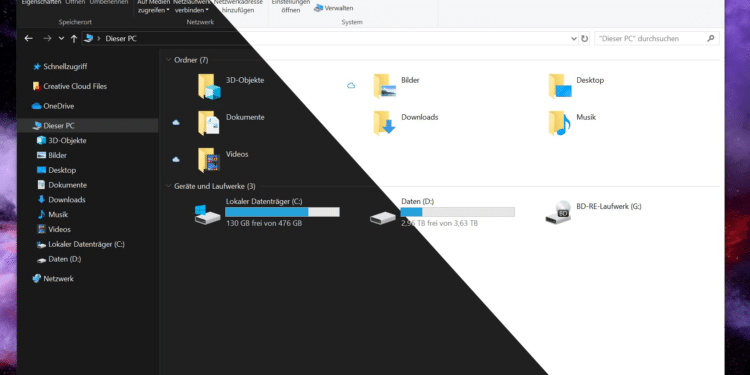Select the BD-RE-Laufwerk (G:) drive
This screenshot has height=375, width=750.
(x=594, y=212)
